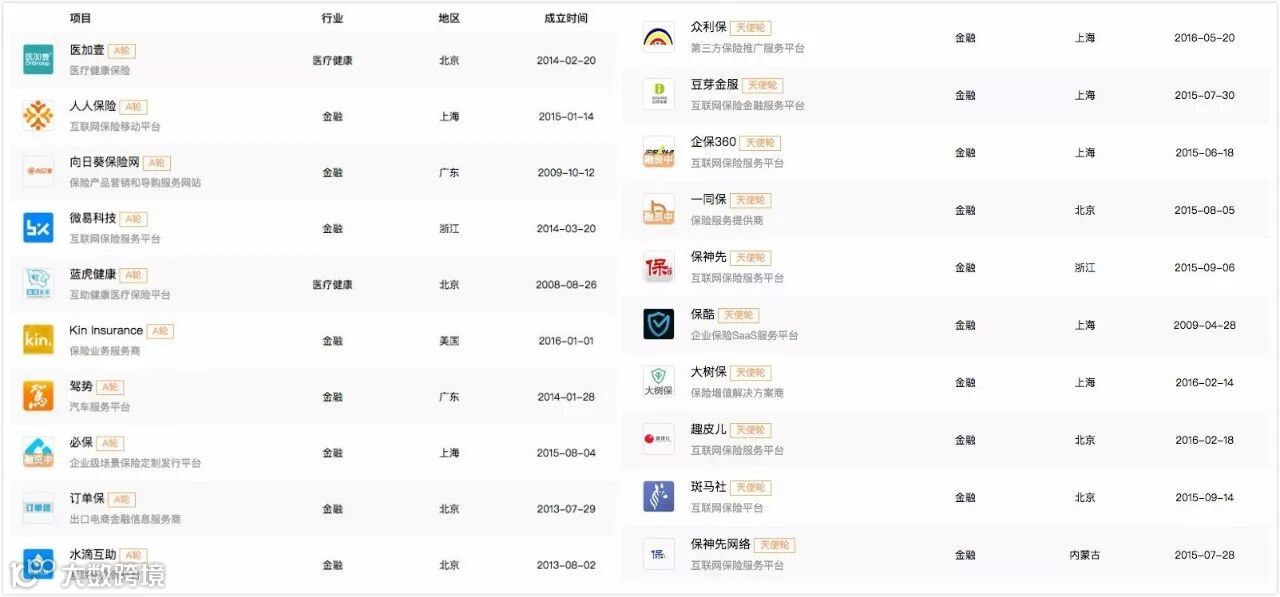Click the 项目 column header
The image size is (1280, 597).
point(81,18)
